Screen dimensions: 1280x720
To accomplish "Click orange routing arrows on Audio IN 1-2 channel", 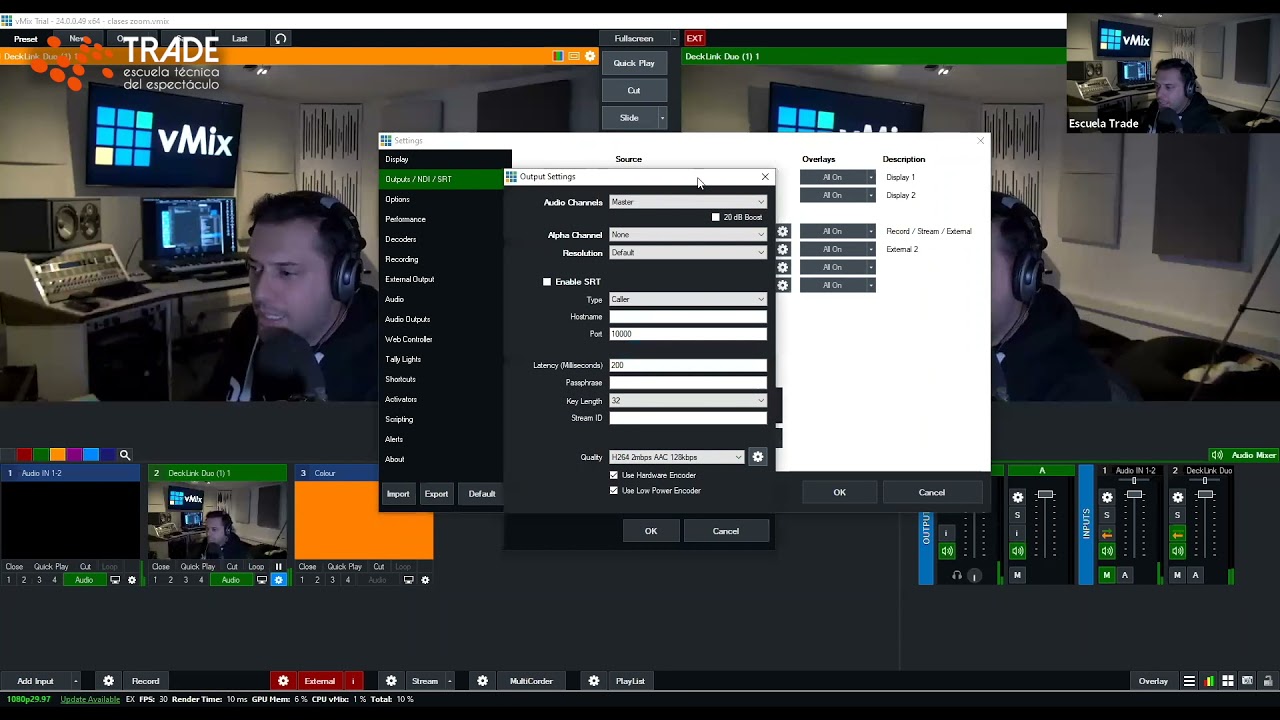I will [1107, 534].
